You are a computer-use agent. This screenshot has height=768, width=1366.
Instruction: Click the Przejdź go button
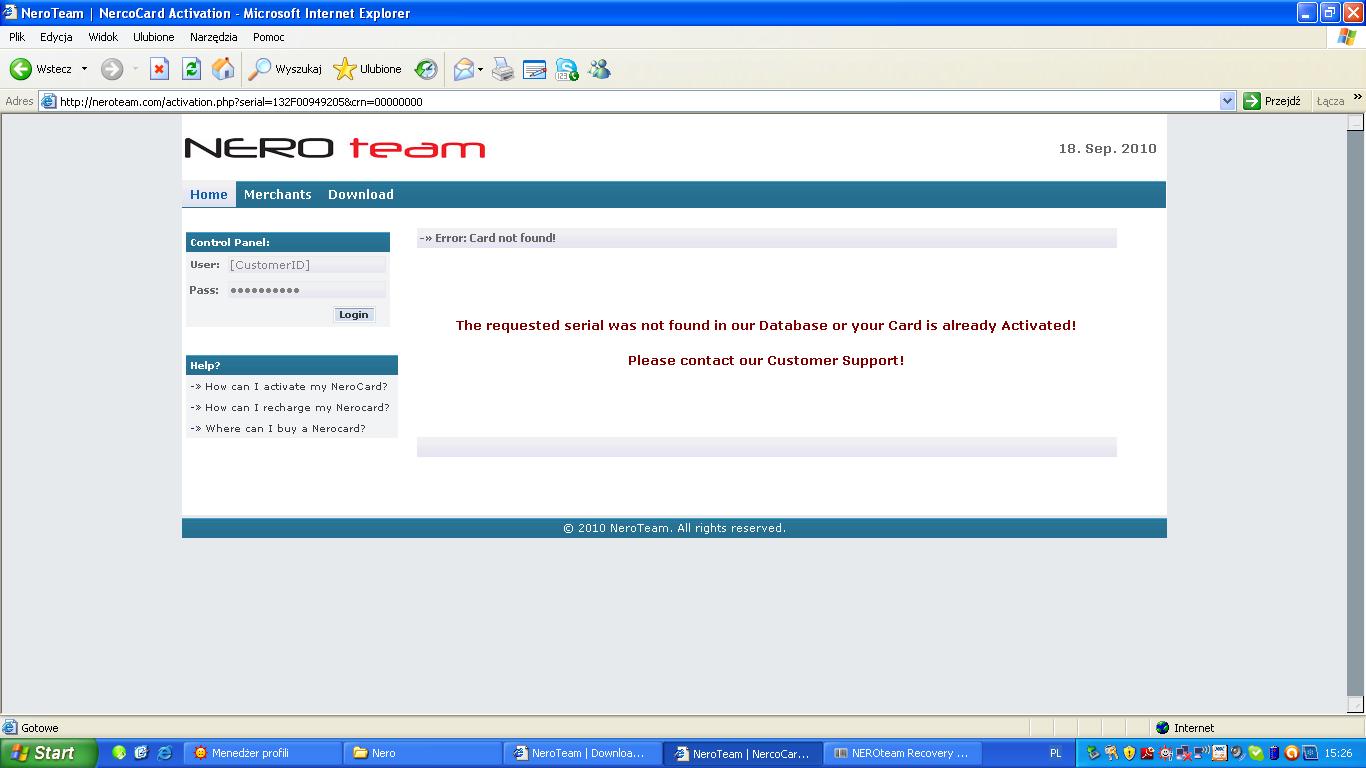click(1272, 101)
